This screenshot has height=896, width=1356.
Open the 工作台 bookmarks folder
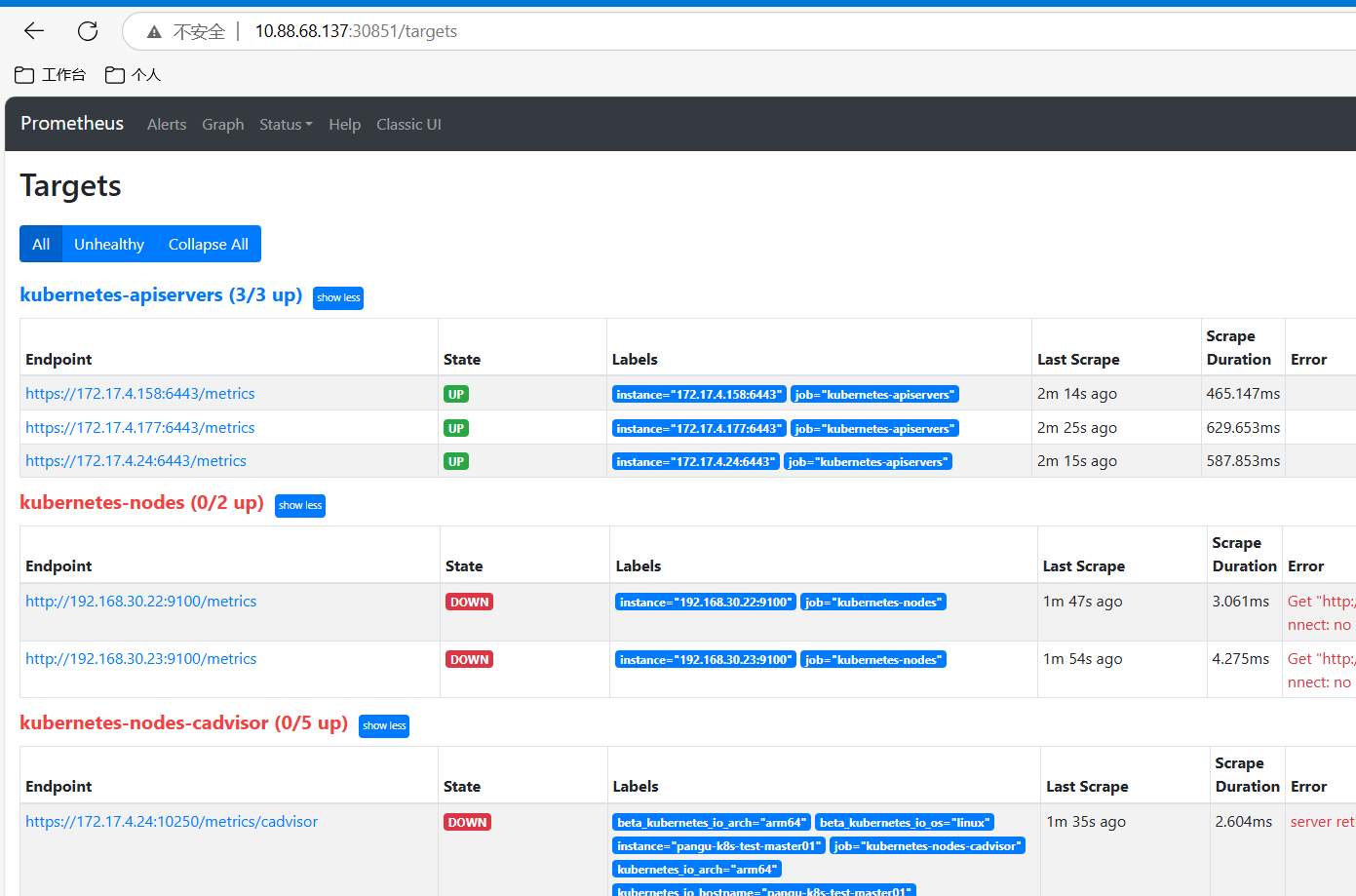pyautogui.click(x=51, y=75)
